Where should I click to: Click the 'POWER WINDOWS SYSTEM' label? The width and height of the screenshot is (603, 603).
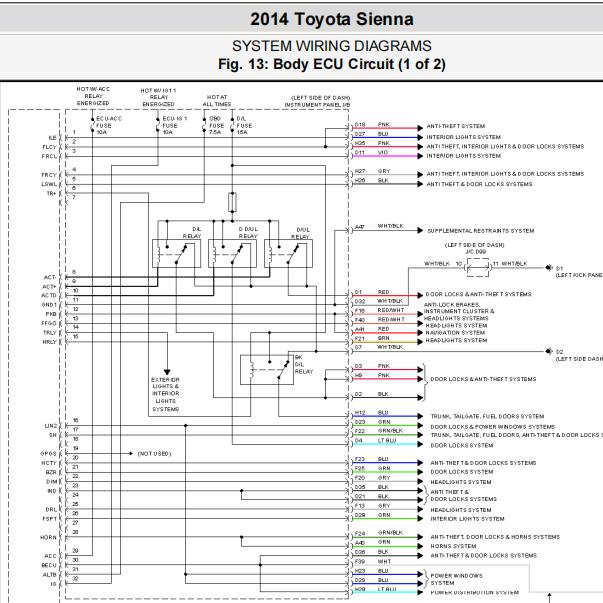(456, 579)
